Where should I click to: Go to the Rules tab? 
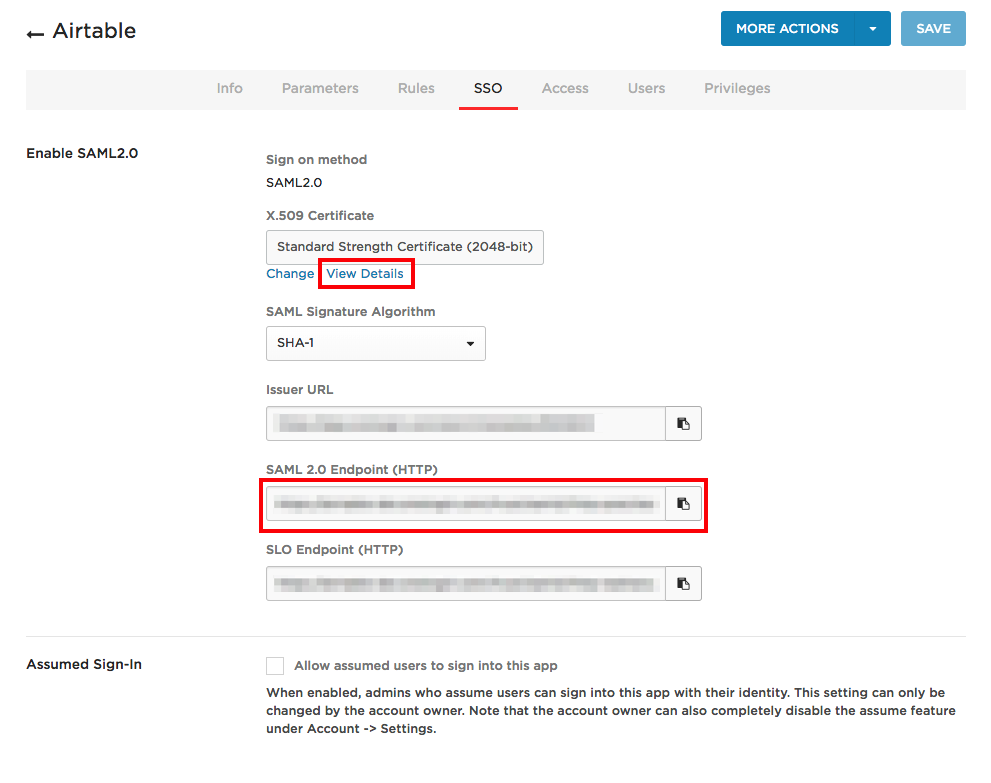coord(416,88)
